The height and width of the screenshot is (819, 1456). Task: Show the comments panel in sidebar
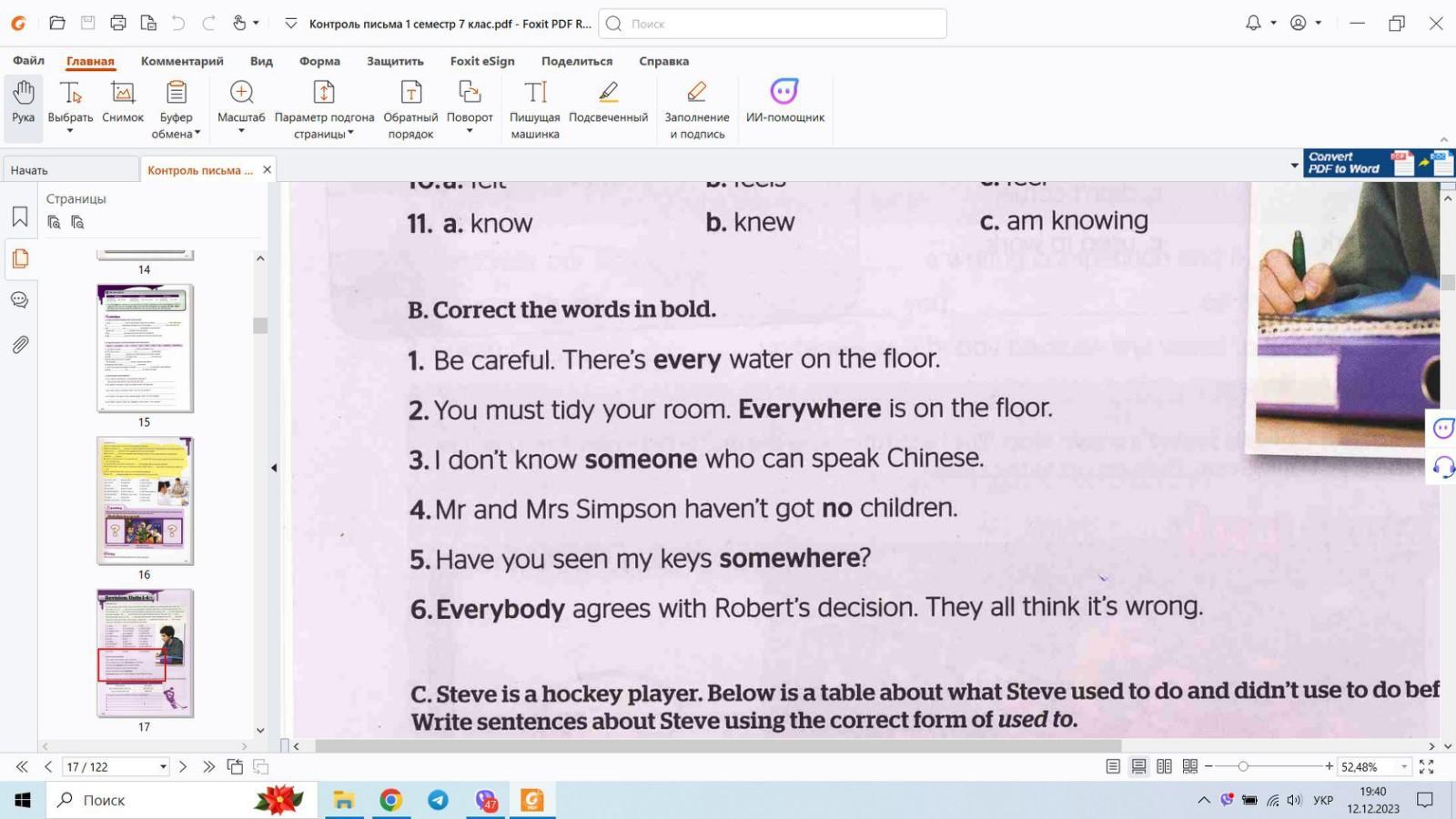click(20, 300)
